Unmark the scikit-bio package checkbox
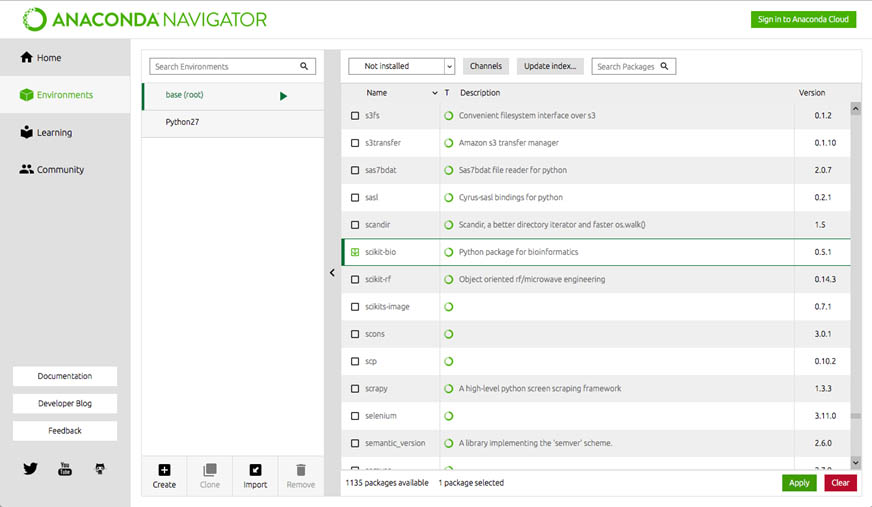Viewport: 872px width, 507px height. [x=355, y=252]
